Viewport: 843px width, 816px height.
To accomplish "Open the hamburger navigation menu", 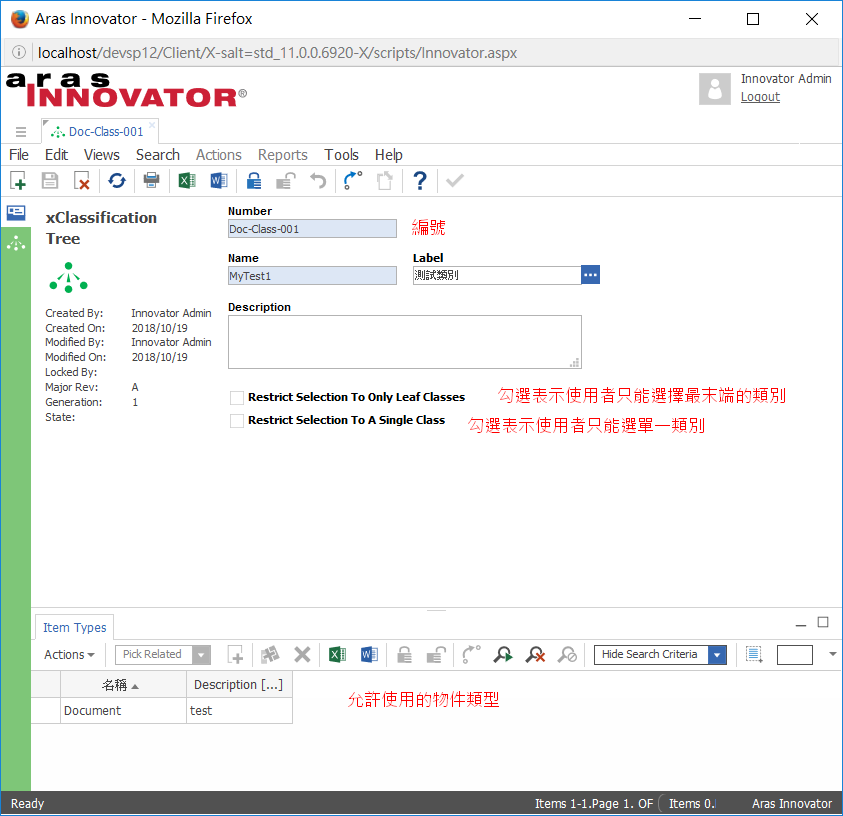I will [21, 132].
